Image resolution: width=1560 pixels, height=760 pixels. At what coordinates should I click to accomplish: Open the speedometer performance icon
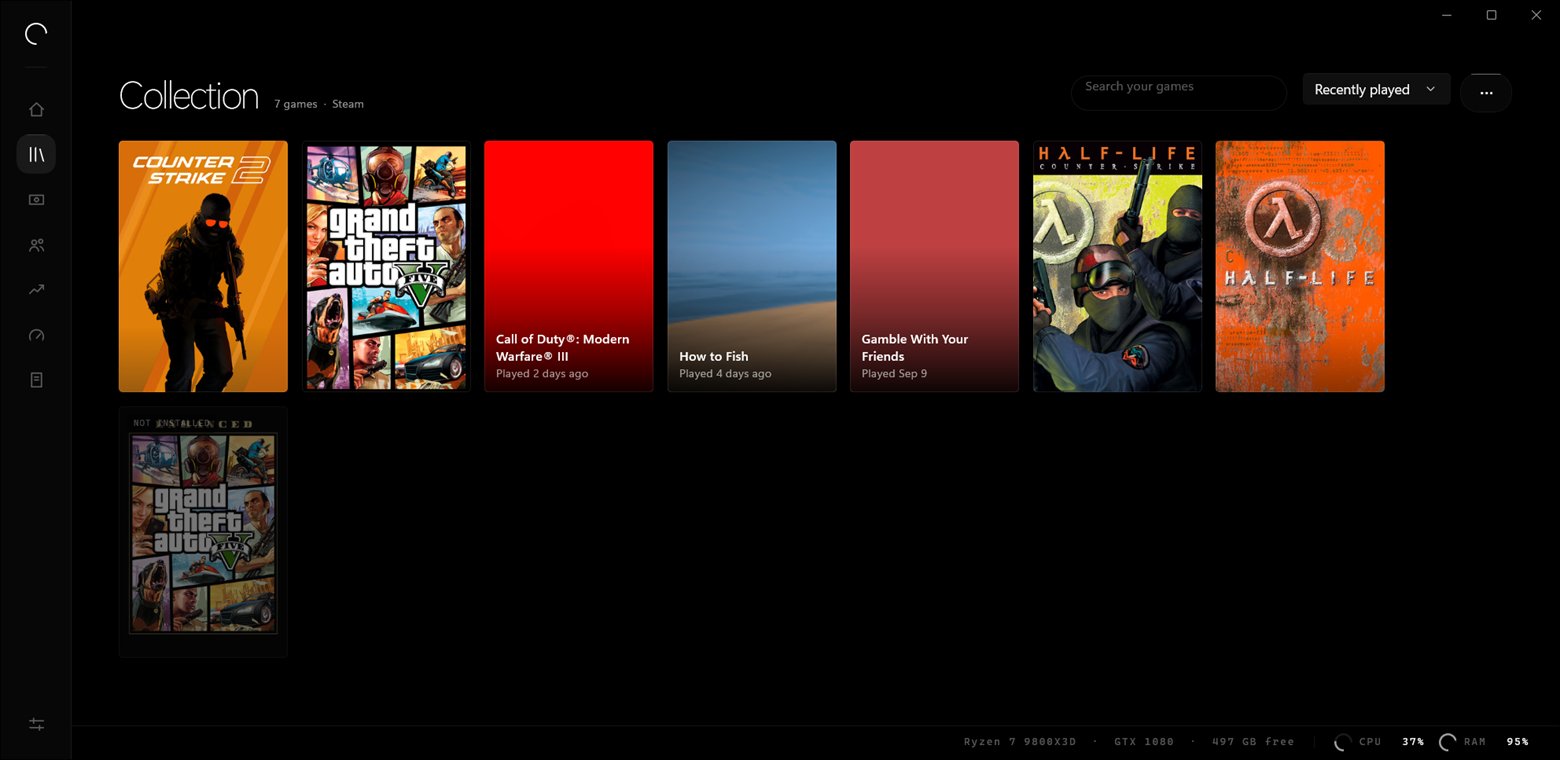(x=36, y=335)
